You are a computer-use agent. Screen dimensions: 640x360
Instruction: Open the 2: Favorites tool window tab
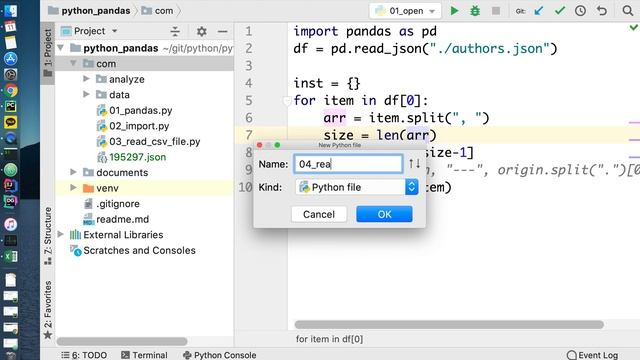click(48, 310)
